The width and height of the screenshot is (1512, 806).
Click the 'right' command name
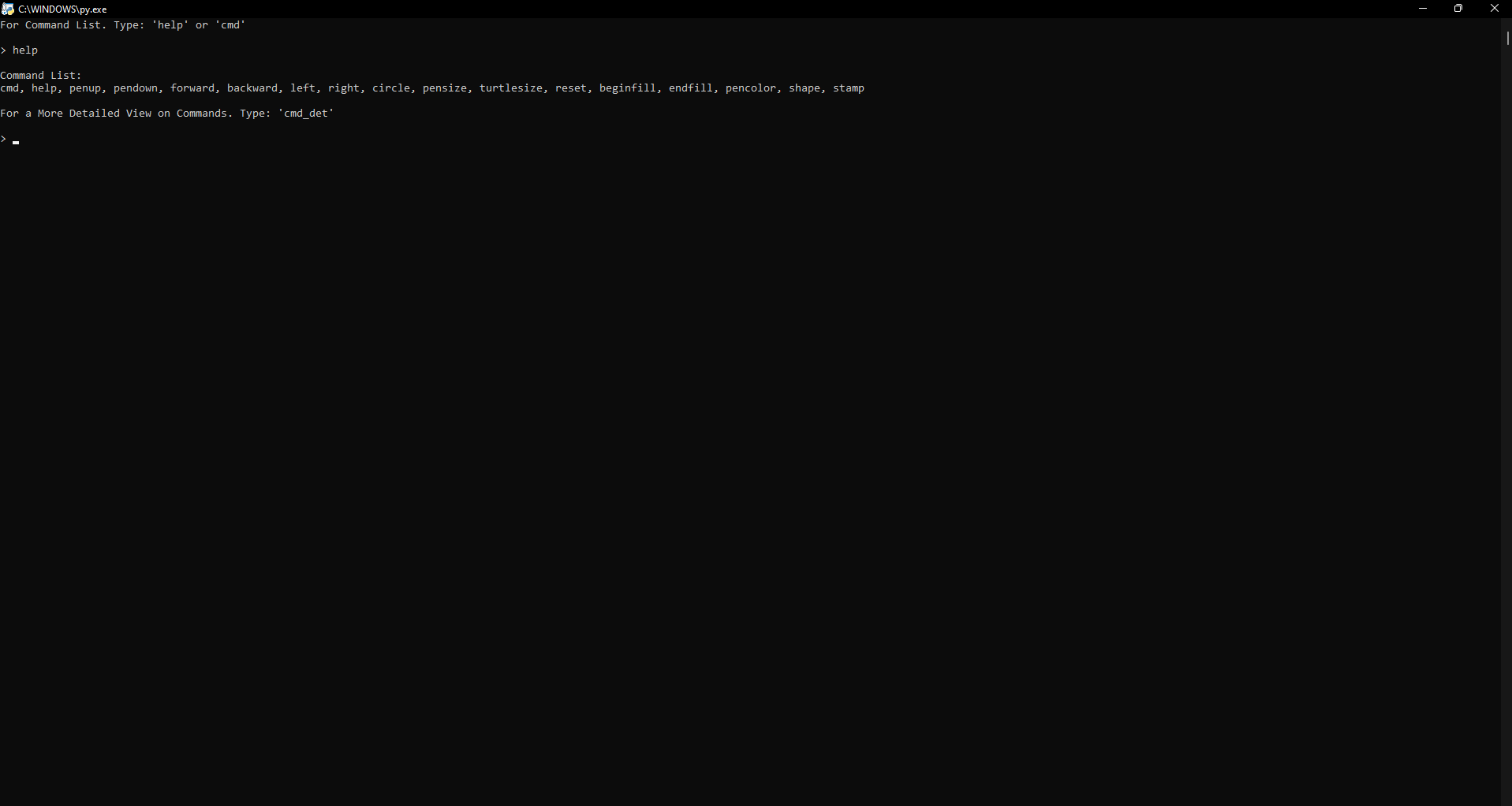pyautogui.click(x=344, y=88)
